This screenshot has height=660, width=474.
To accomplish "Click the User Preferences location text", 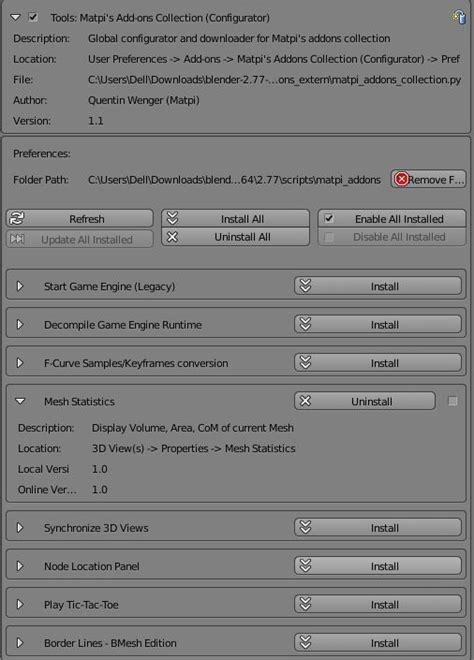I will (274, 59).
